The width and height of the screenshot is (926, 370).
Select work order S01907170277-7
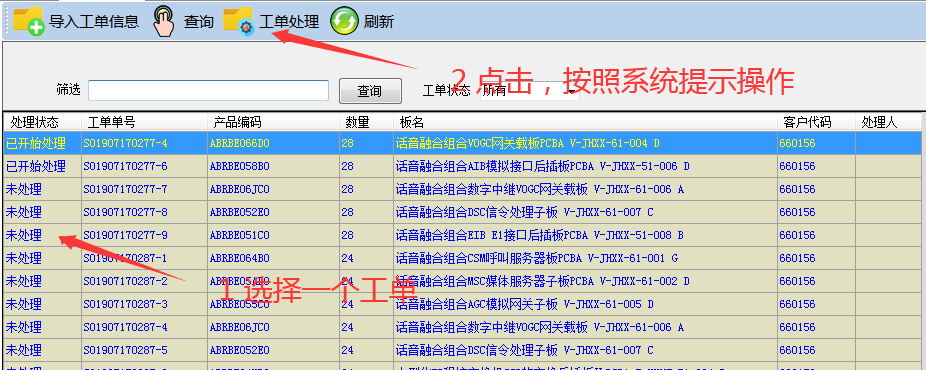[125, 189]
